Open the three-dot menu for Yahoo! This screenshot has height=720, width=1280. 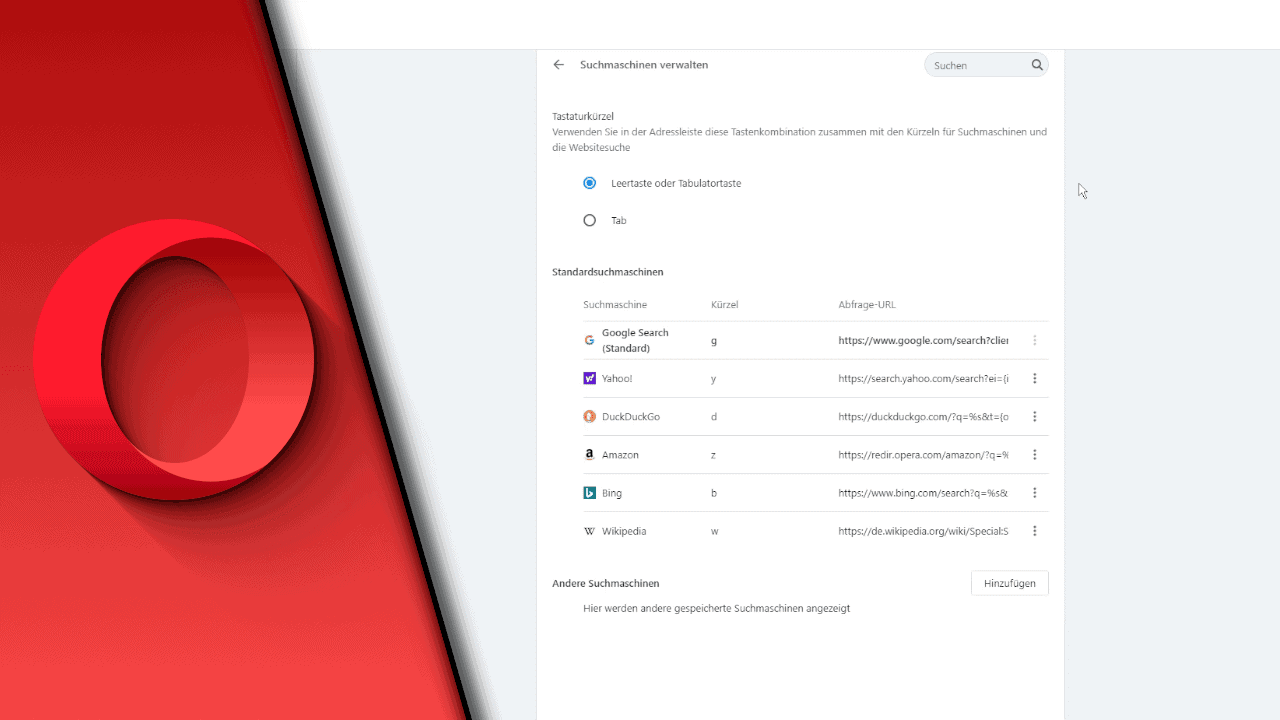1035,378
